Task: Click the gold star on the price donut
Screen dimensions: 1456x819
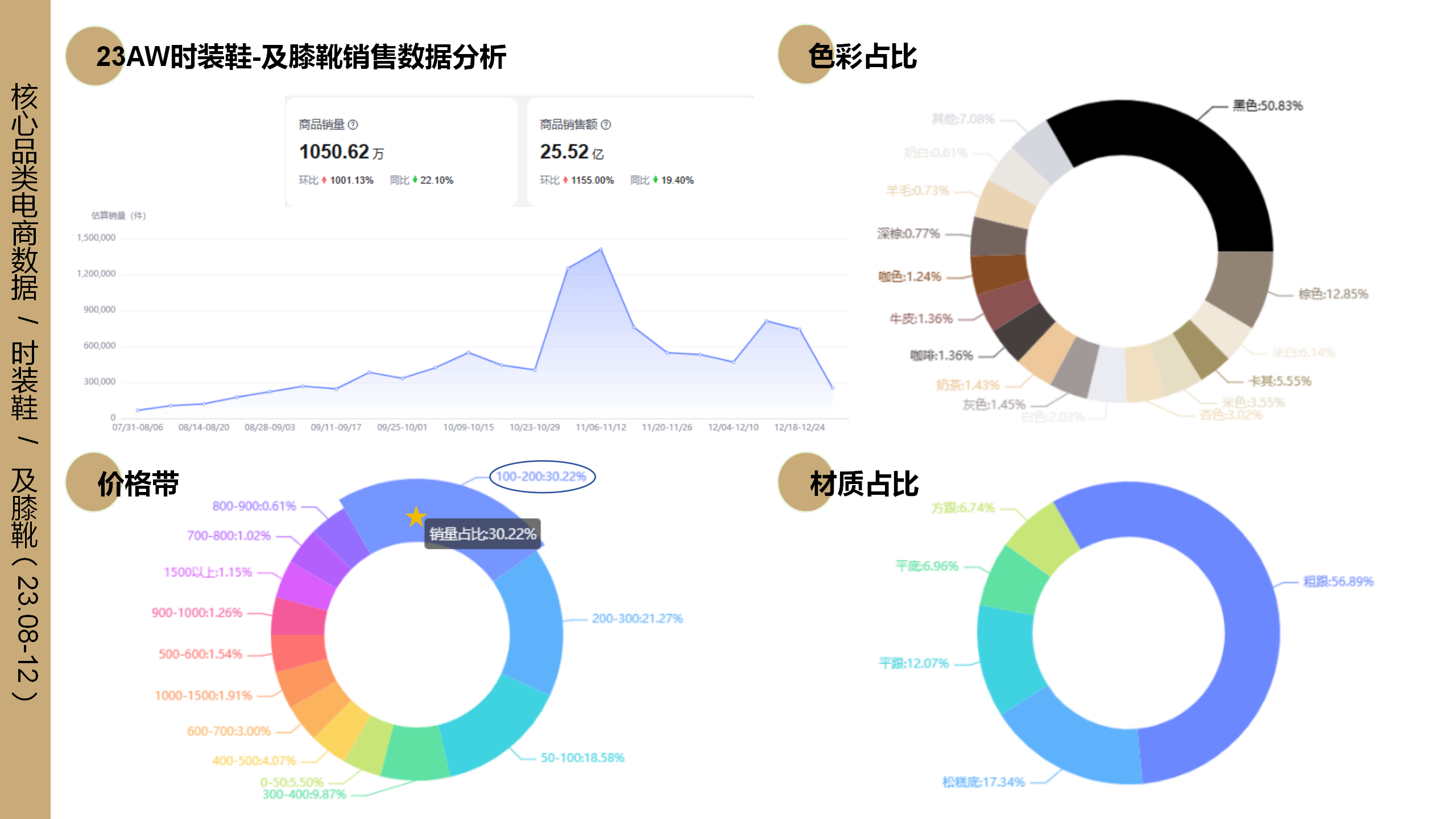Action: coord(416,516)
